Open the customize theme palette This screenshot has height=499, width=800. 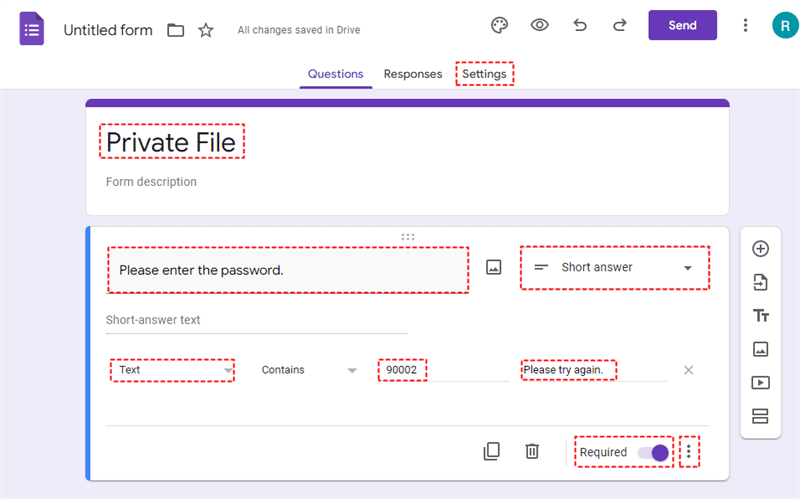tap(500, 25)
